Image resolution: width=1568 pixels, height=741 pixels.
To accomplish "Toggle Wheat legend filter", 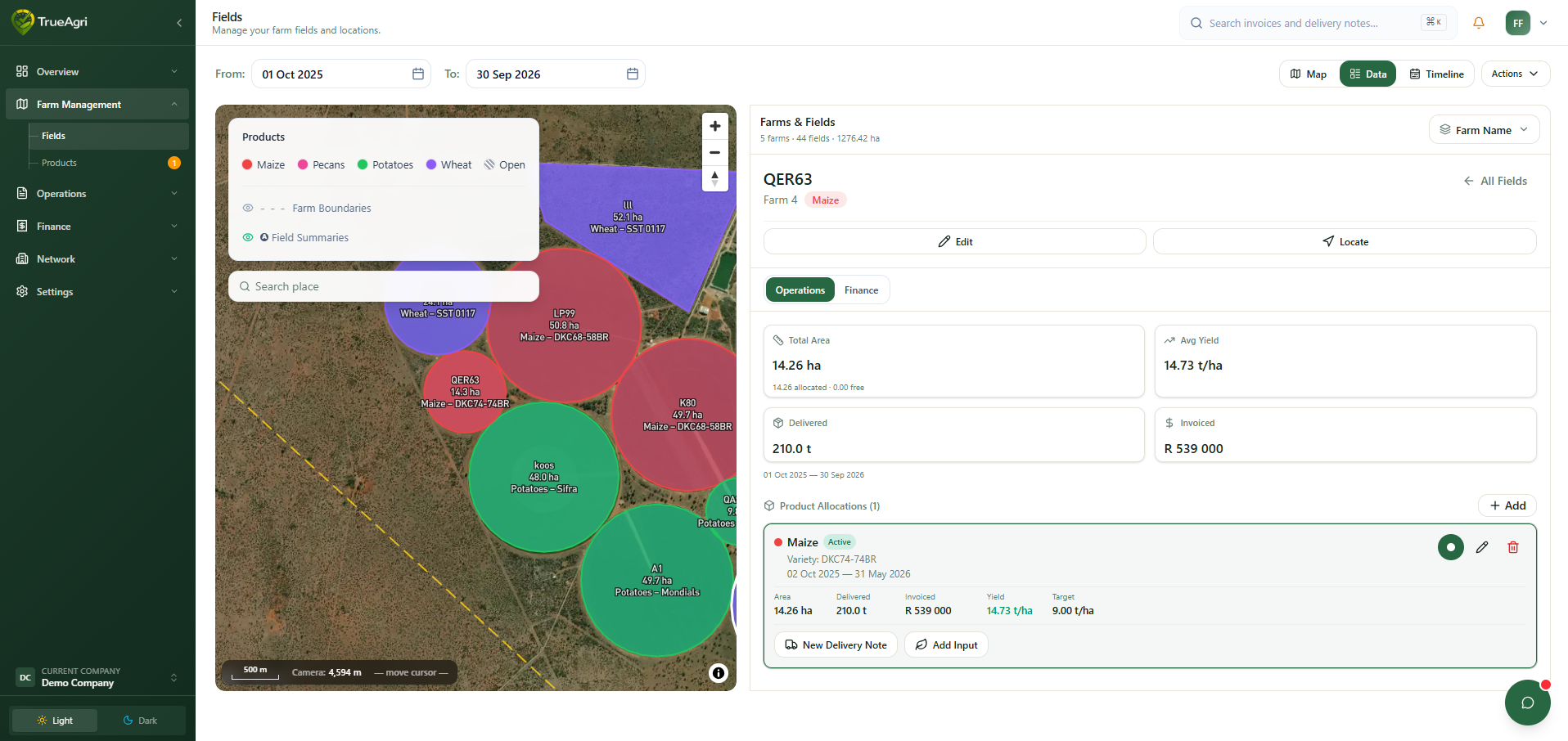I will coord(448,164).
